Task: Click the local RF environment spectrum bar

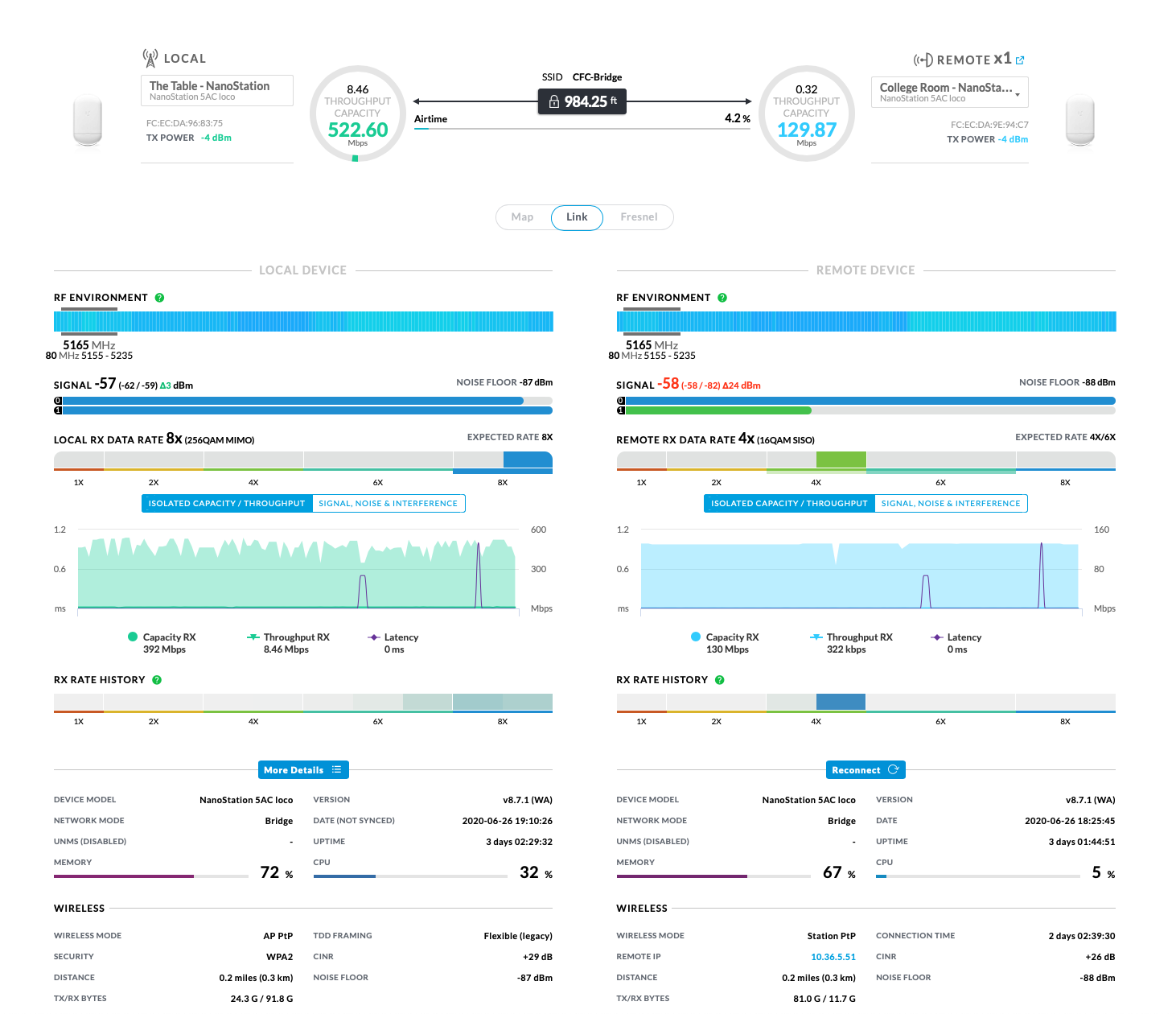Action: [x=303, y=321]
